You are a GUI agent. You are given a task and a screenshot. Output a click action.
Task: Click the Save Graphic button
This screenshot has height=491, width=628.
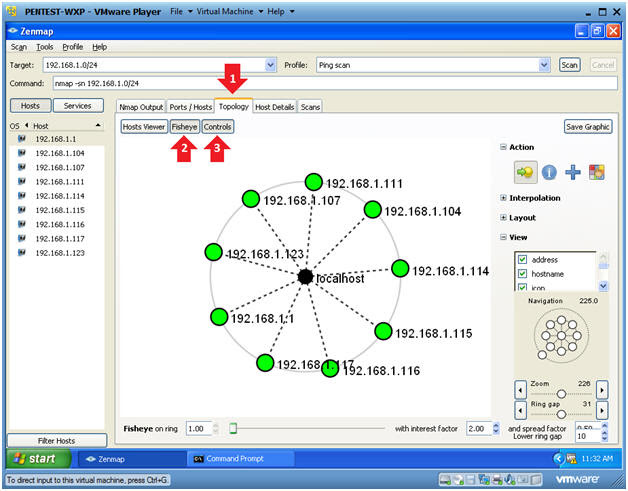click(588, 127)
